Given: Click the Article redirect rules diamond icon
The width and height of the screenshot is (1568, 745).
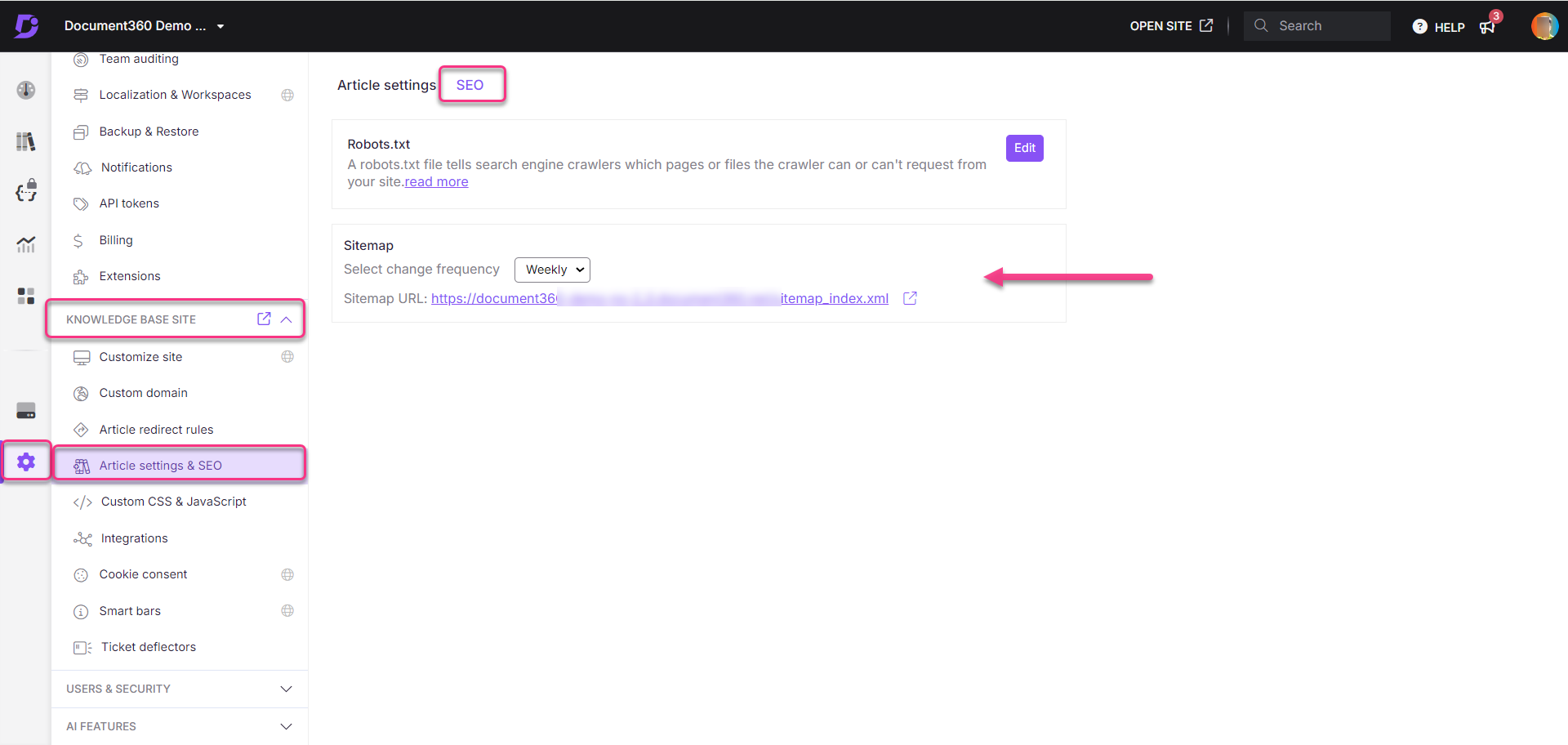Looking at the screenshot, I should 81,430.
